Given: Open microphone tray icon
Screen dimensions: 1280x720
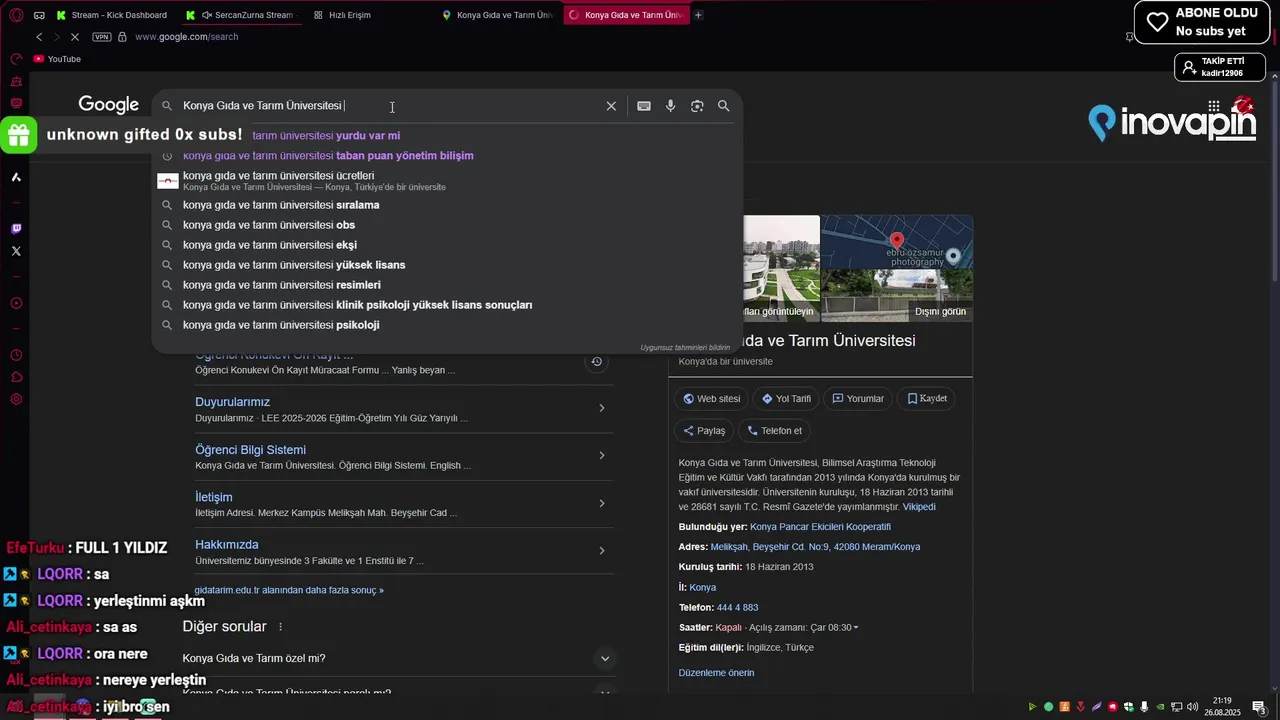Looking at the screenshot, I should [1144, 707].
